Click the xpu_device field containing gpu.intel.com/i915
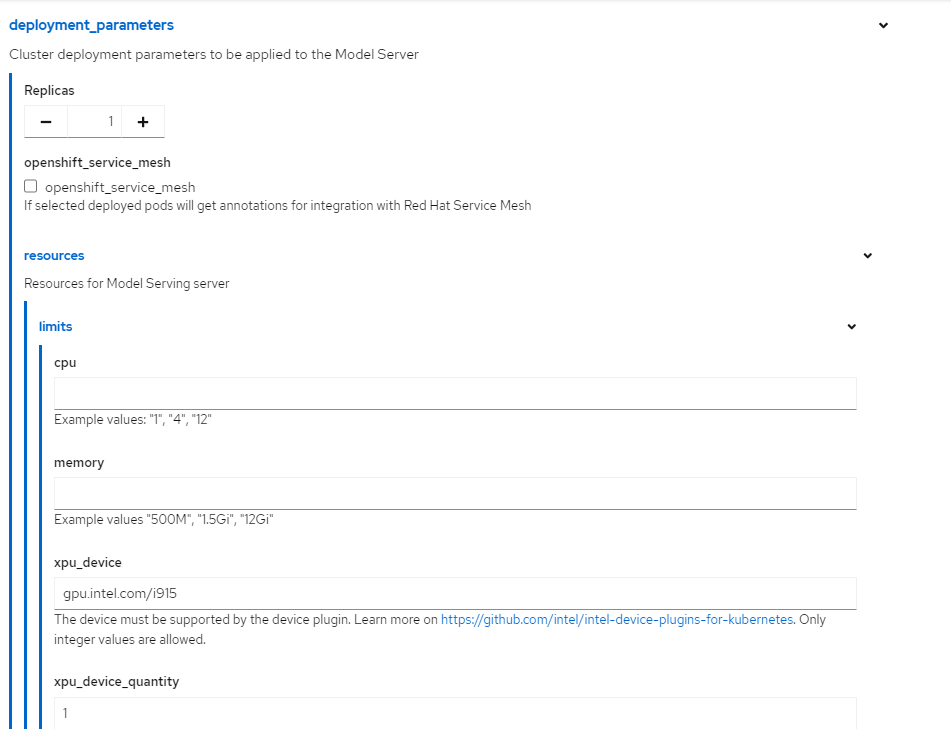This screenshot has width=951, height=729. pyautogui.click(x=455, y=593)
